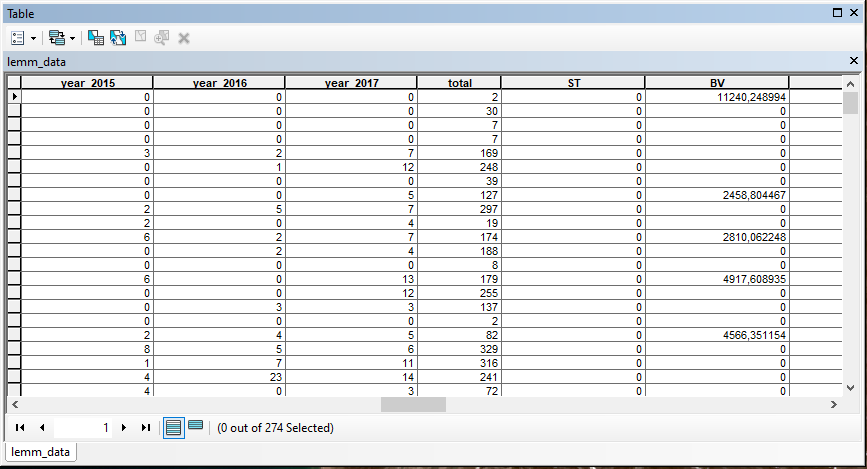Toggle Show all records view

174,428
